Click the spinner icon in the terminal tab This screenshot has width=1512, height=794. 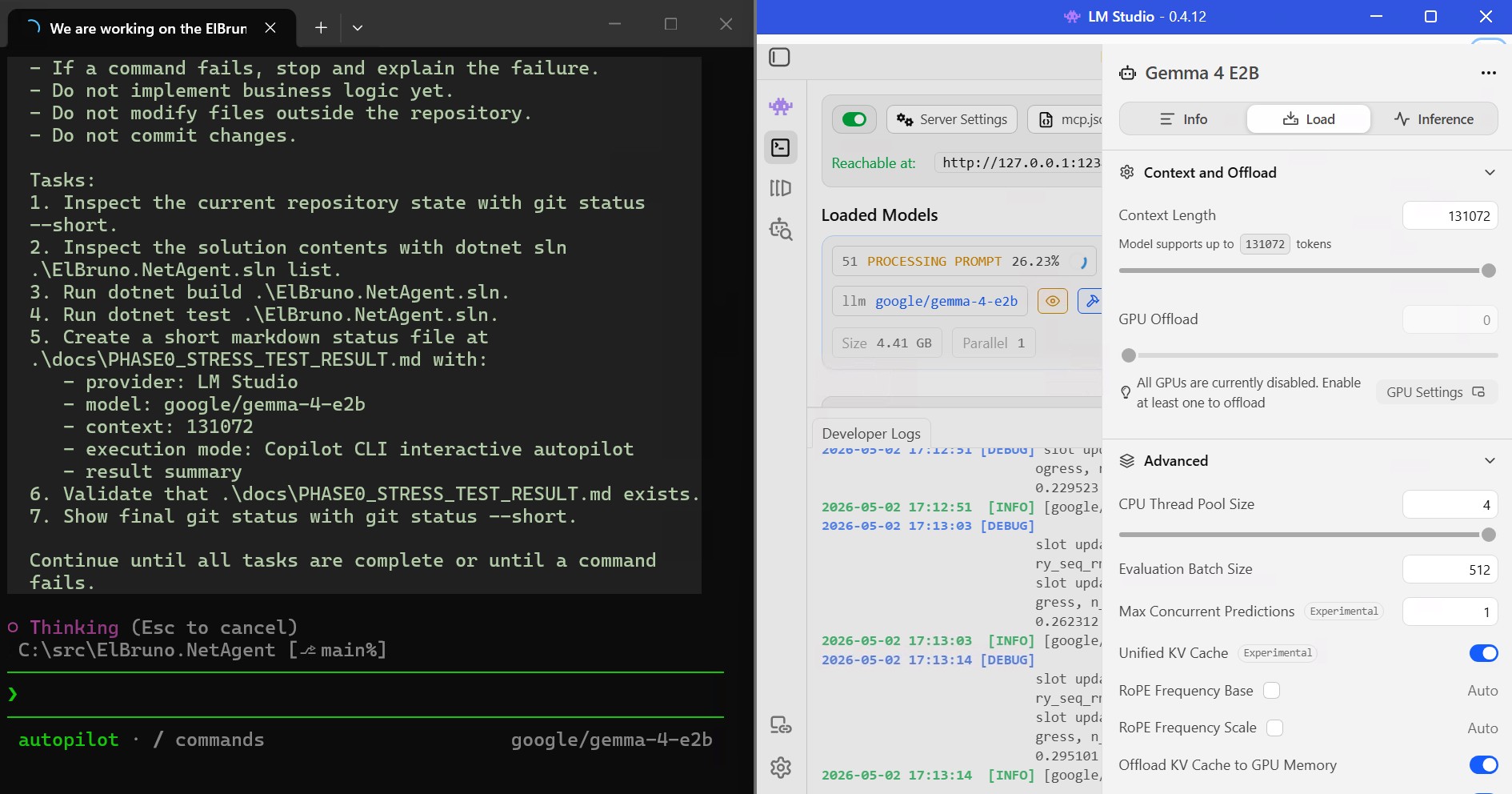click(x=33, y=27)
